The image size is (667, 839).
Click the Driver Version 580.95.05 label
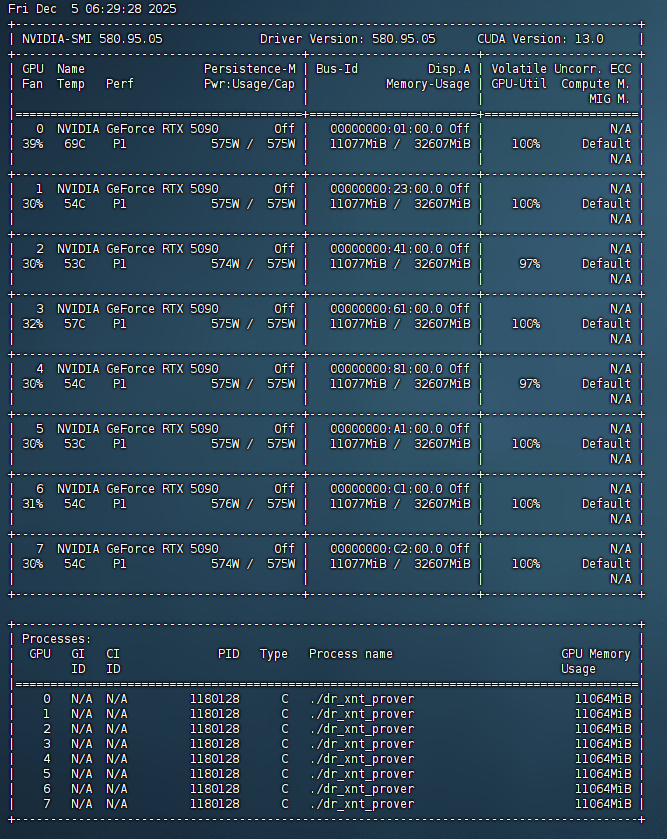pos(348,39)
